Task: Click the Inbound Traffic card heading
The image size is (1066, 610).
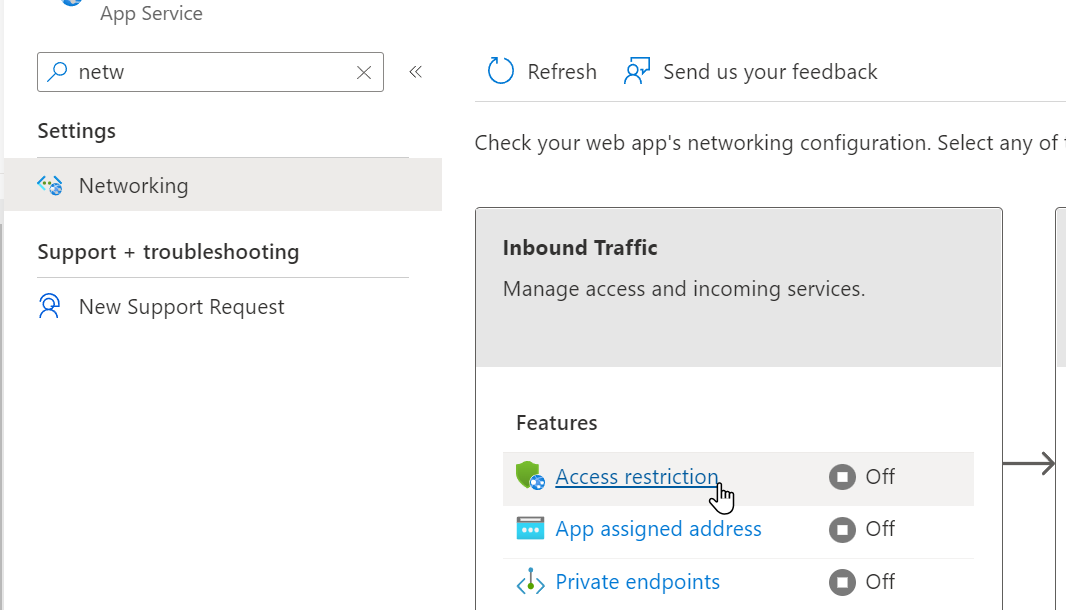Action: point(580,248)
